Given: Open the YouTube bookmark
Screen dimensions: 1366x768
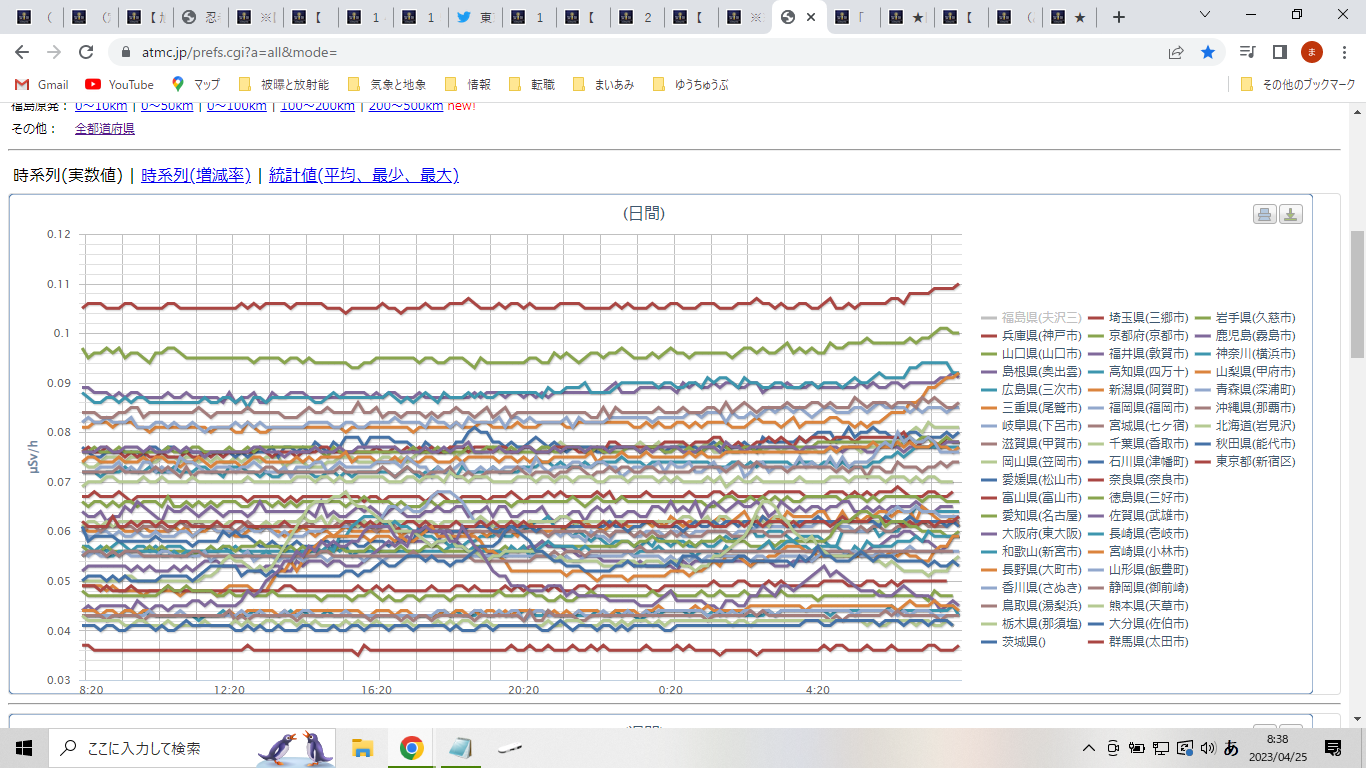Looking at the screenshot, I should [120, 84].
